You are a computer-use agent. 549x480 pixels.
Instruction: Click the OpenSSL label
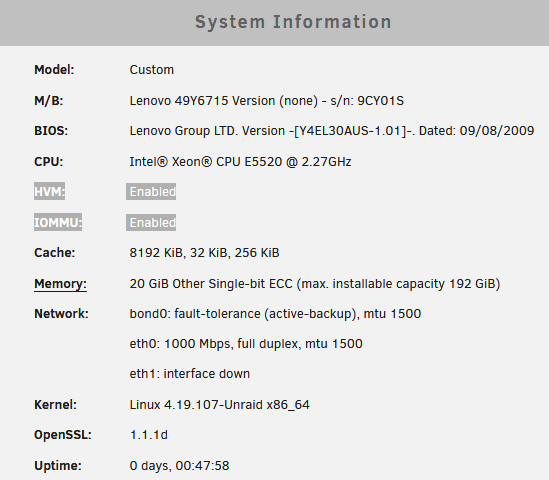(x=63, y=435)
